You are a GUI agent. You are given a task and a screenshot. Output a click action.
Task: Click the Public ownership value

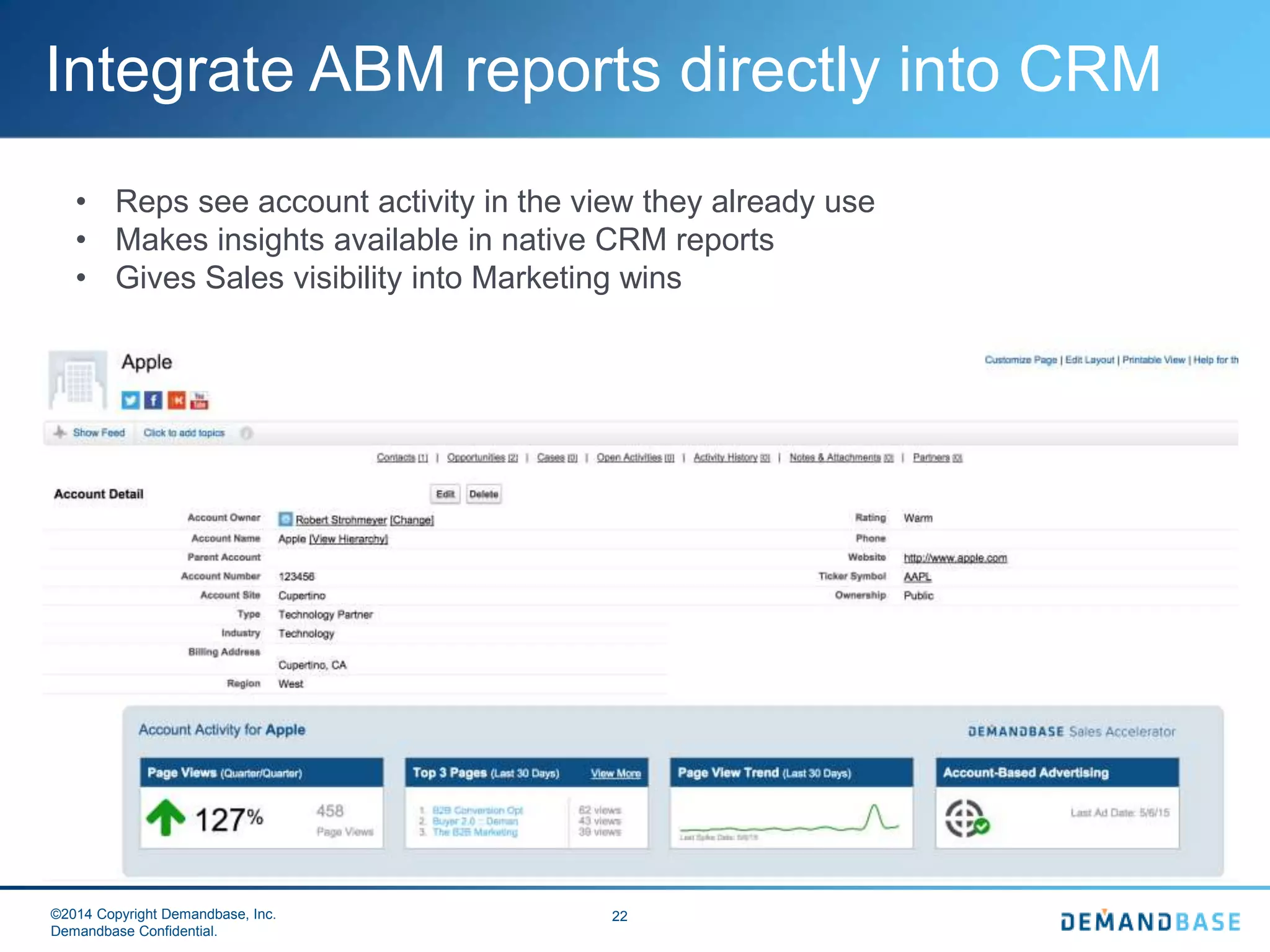point(918,596)
